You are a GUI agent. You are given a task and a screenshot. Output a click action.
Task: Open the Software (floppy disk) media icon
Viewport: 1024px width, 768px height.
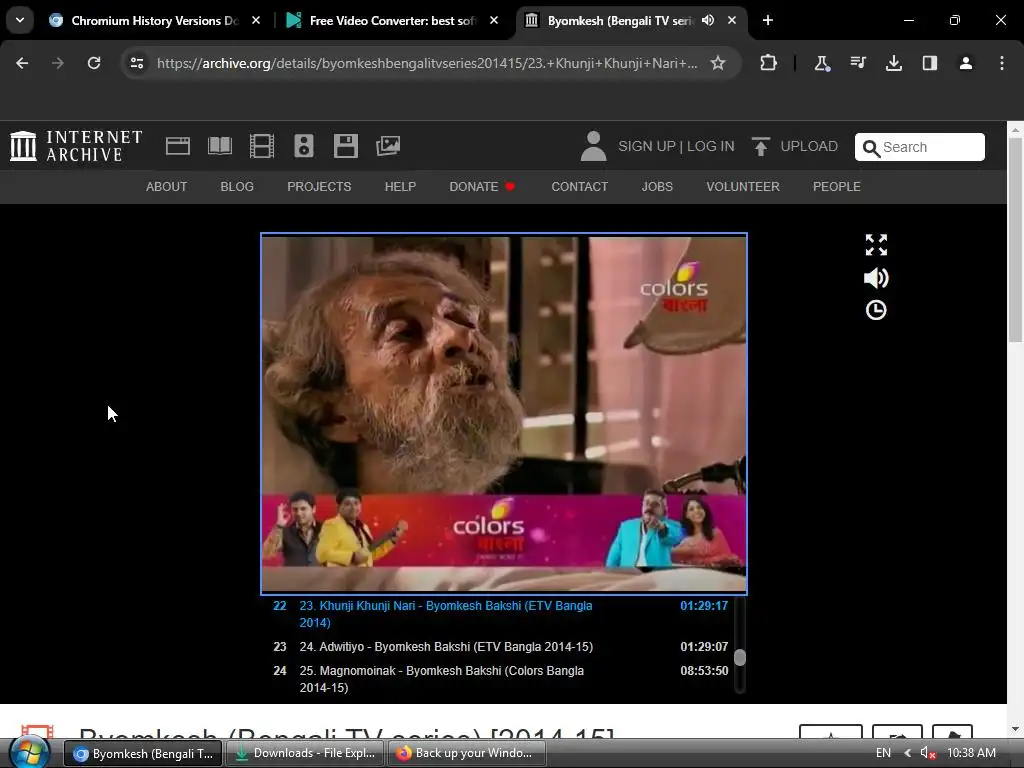tap(345, 146)
